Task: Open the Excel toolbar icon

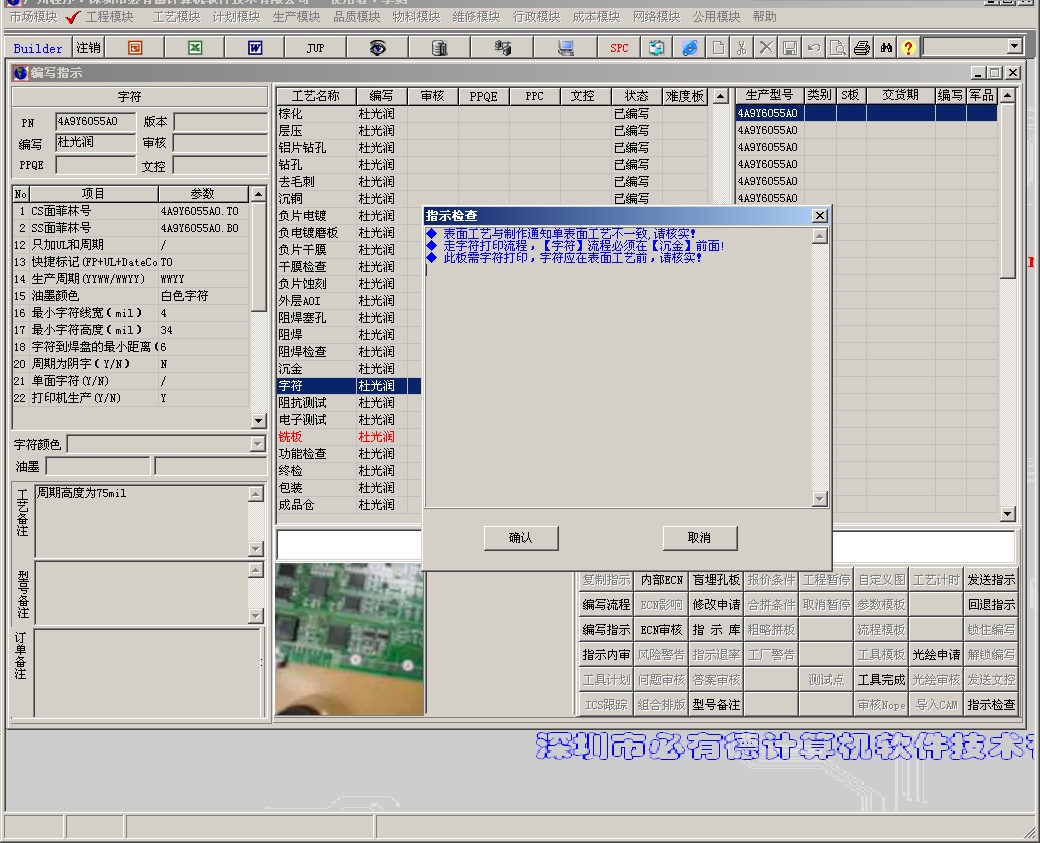Action: (x=195, y=47)
